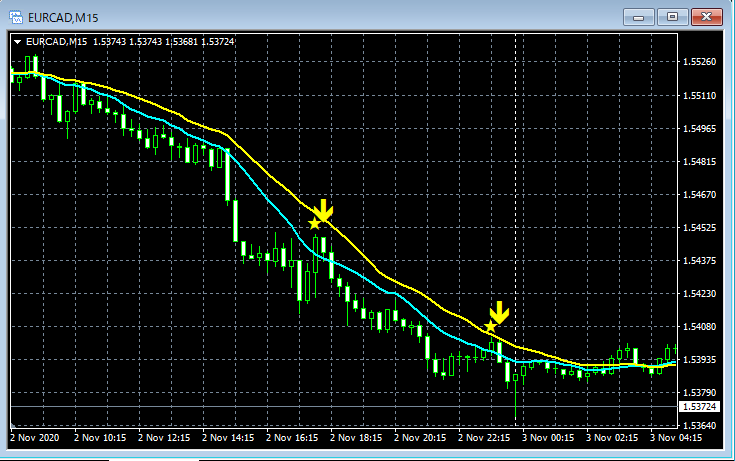Click time axis label 3 Nov 04:15
Viewport: 735px width, 461px height.
click(x=676, y=438)
